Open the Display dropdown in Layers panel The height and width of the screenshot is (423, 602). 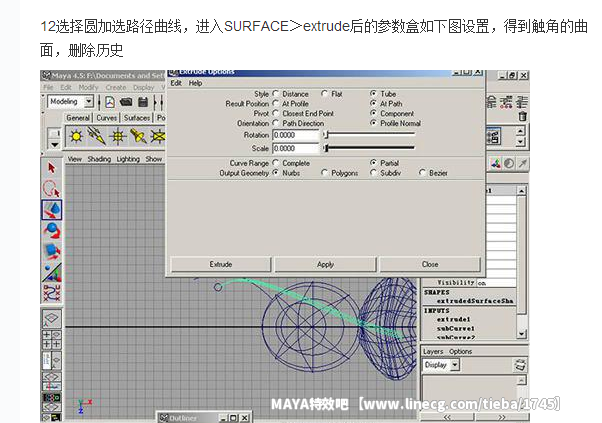click(455, 365)
